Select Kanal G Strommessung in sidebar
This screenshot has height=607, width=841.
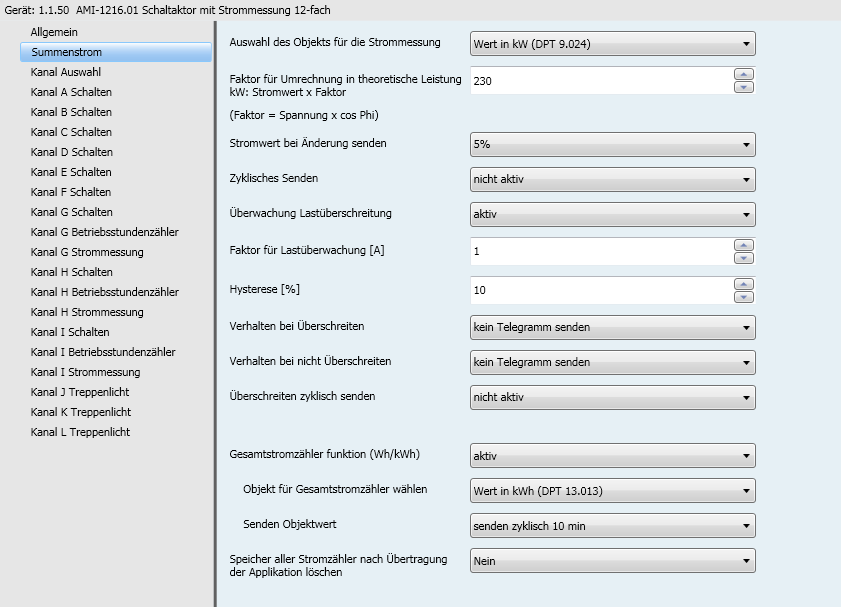tap(87, 252)
